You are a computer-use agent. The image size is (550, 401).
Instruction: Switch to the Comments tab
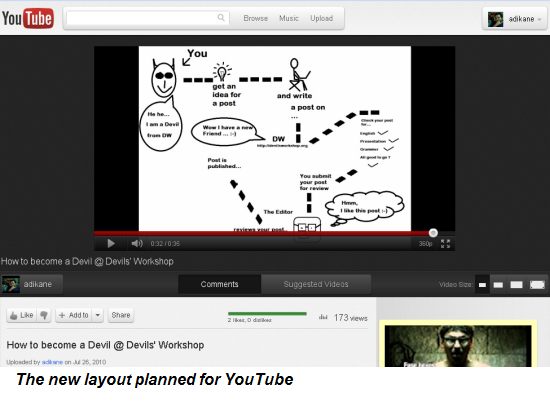220,284
